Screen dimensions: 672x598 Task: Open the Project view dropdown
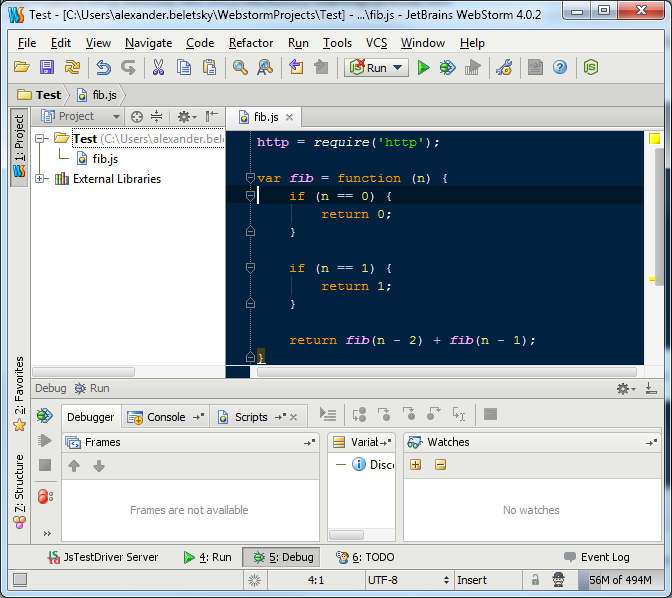(82, 116)
